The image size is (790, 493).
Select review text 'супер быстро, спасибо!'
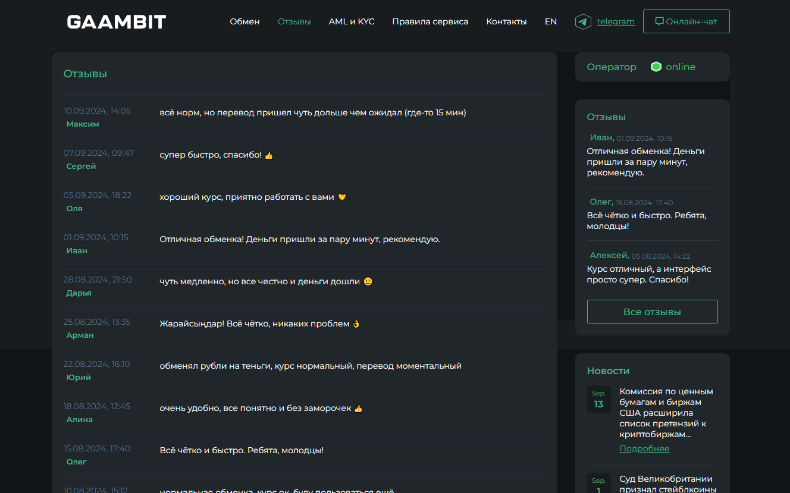[211, 155]
